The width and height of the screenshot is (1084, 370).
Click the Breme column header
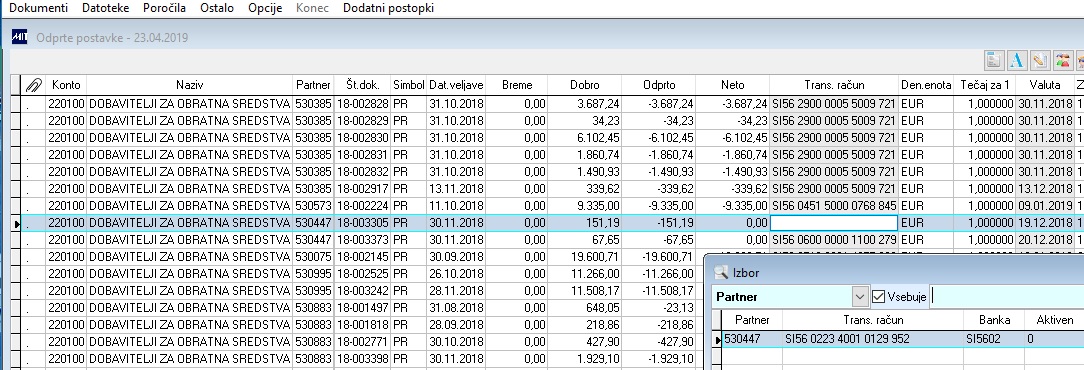pyautogui.click(x=516, y=85)
